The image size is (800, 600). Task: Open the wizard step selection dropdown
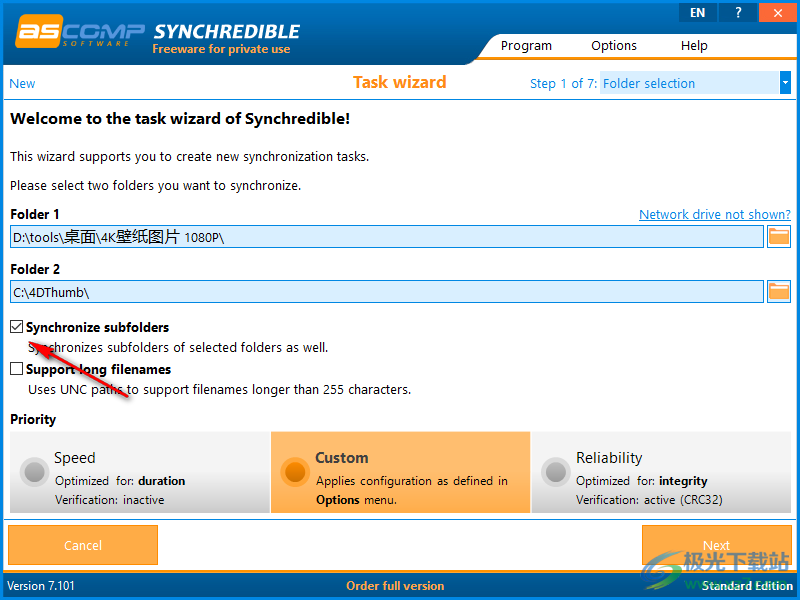(787, 83)
